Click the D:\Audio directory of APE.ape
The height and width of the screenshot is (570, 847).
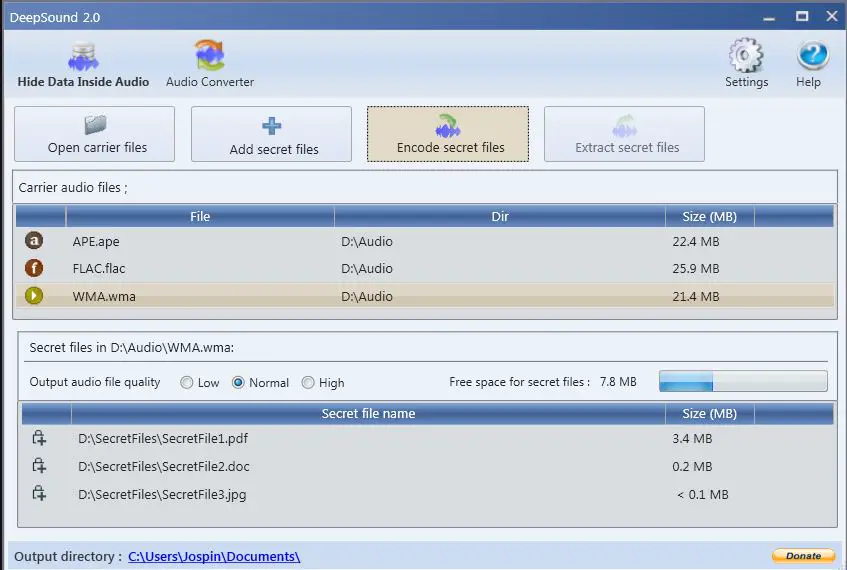pyautogui.click(x=367, y=242)
